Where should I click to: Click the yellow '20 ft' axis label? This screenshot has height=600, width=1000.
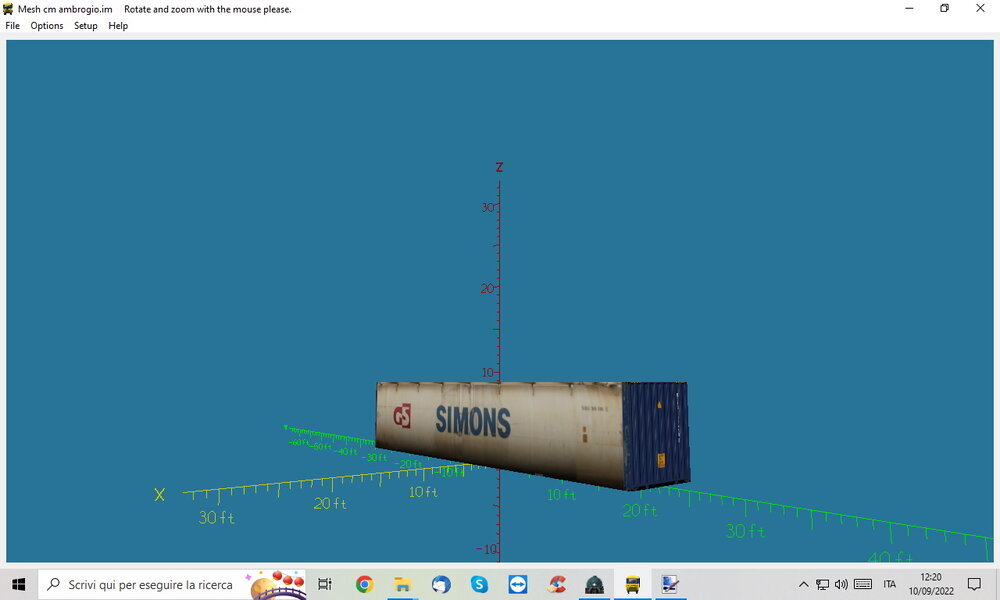330,504
